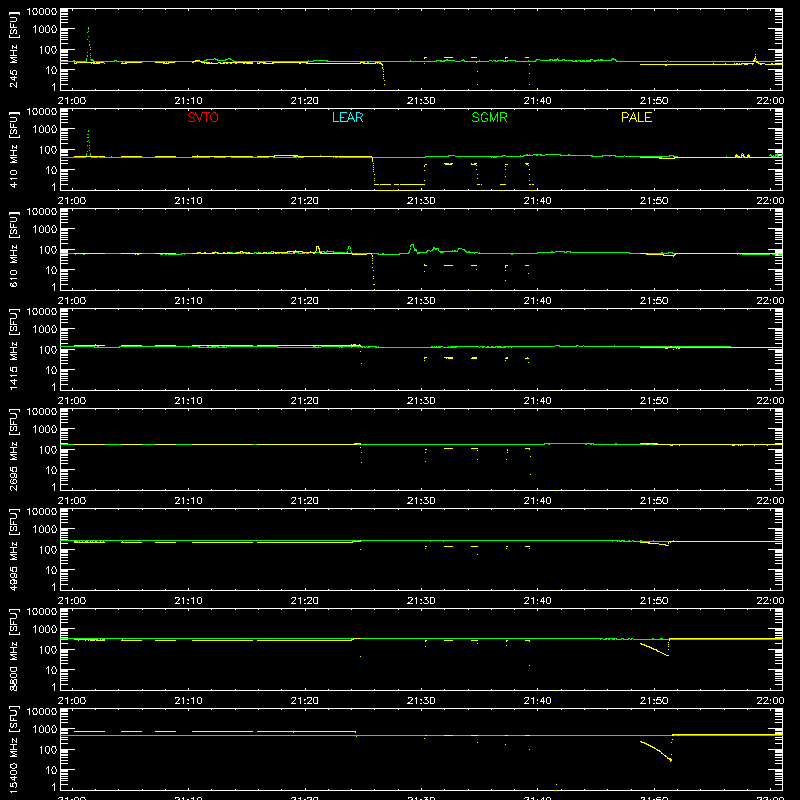Click the yellow dropout step near 21:26 in the 410 MHz plot
The width and height of the screenshot is (800, 800).
373,171
